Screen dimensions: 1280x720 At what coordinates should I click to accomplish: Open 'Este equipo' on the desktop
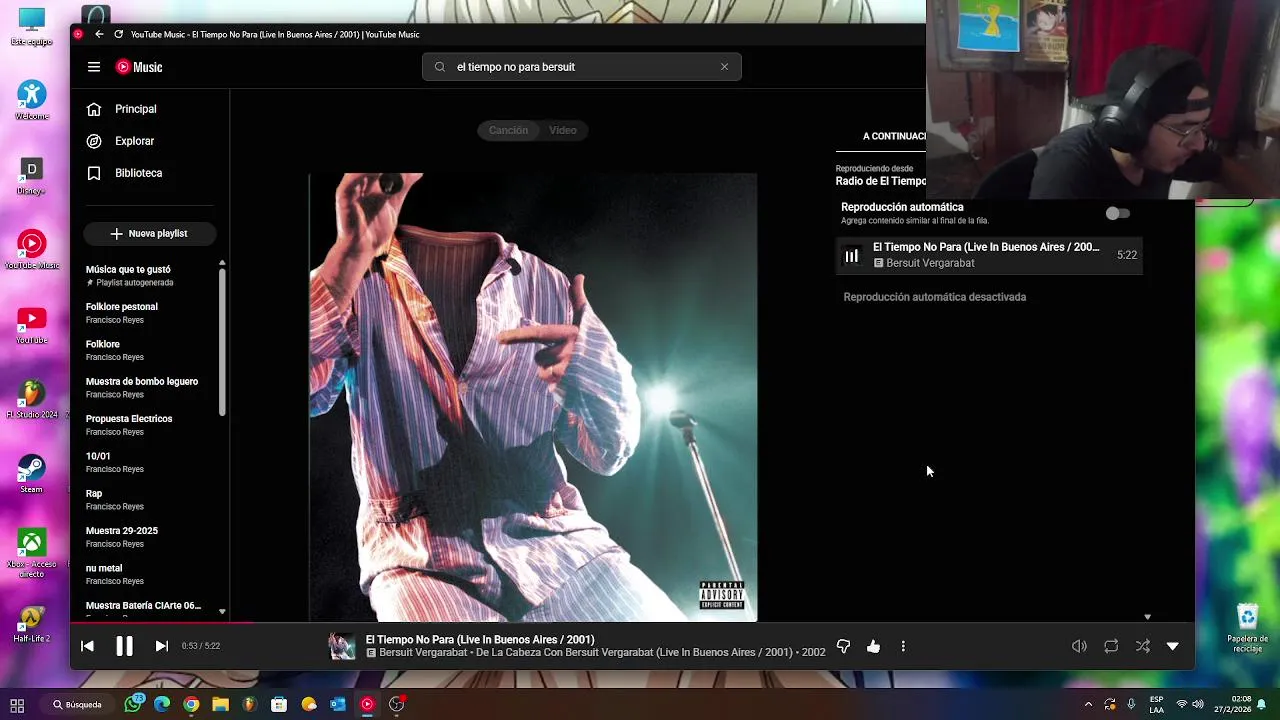(x=32, y=27)
